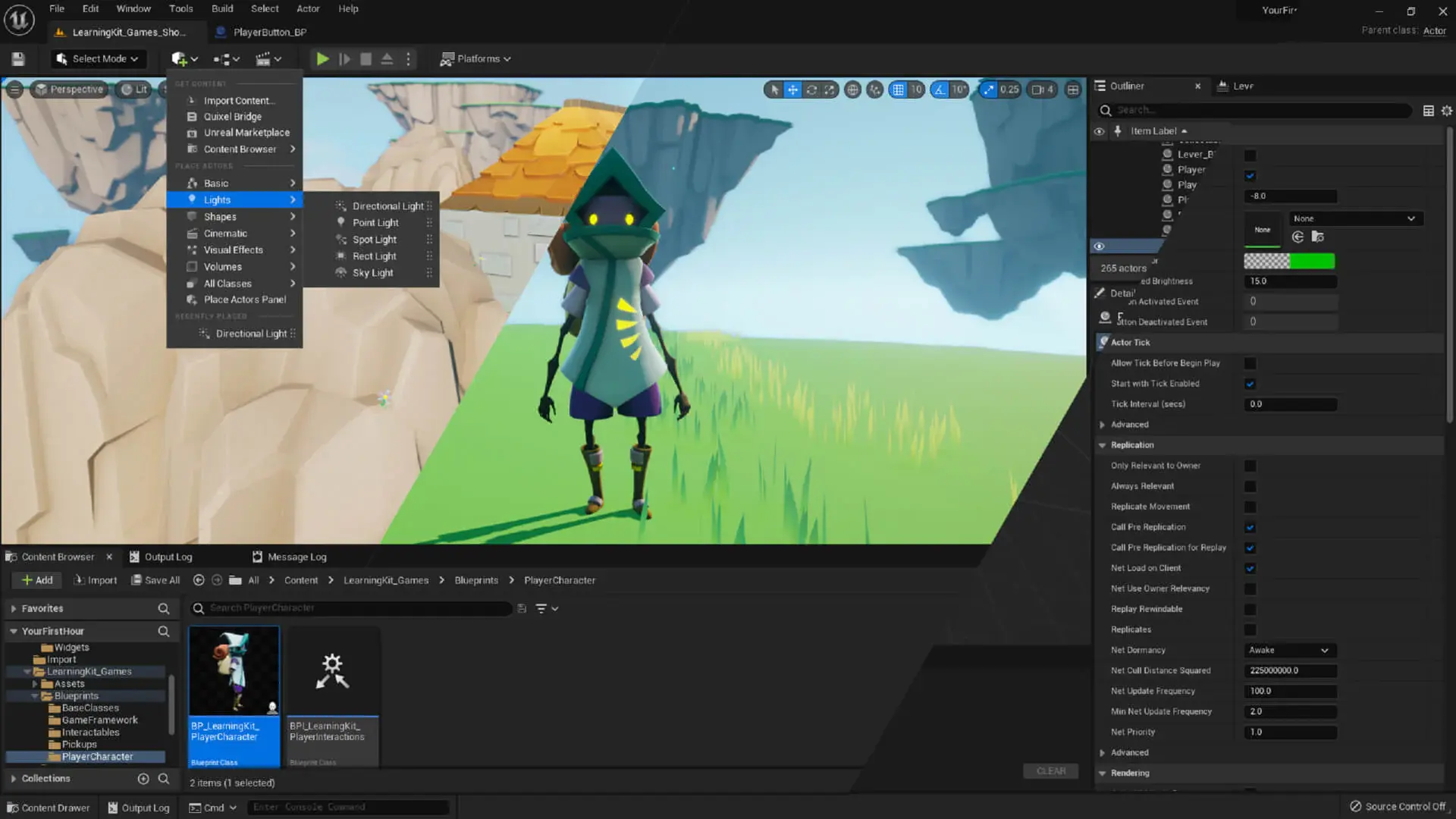Select the BP_LearningKit_PlayerCharacter thumbnail
Viewport: 1456px width, 819px height.
(234, 670)
